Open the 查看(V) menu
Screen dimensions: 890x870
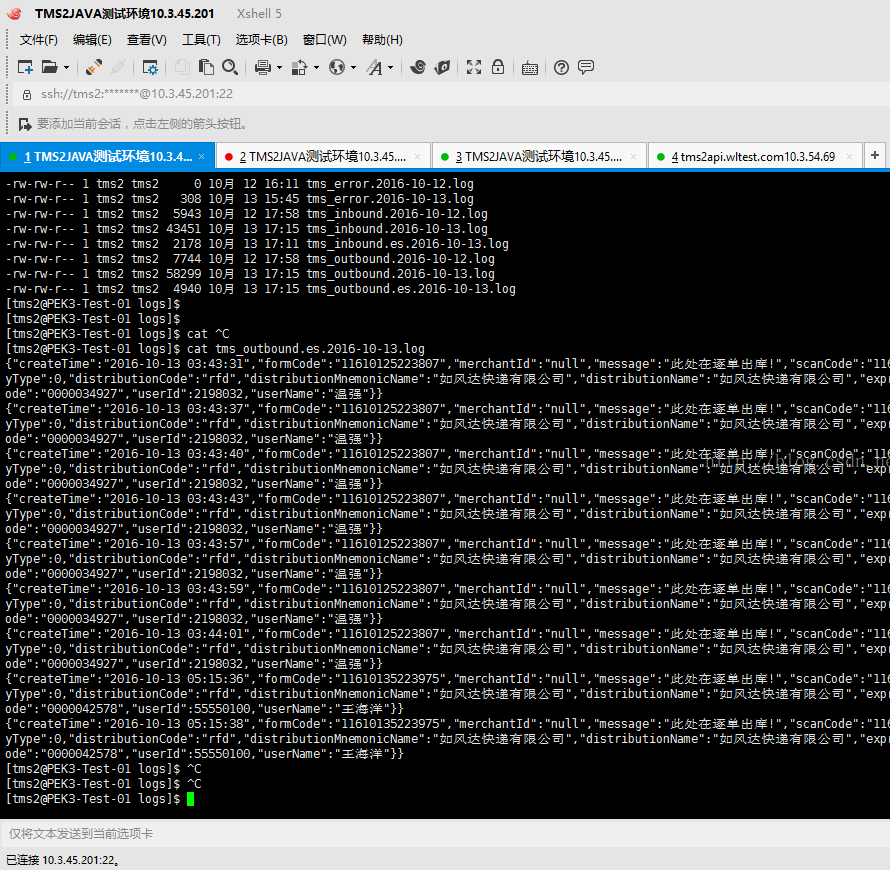pos(146,40)
